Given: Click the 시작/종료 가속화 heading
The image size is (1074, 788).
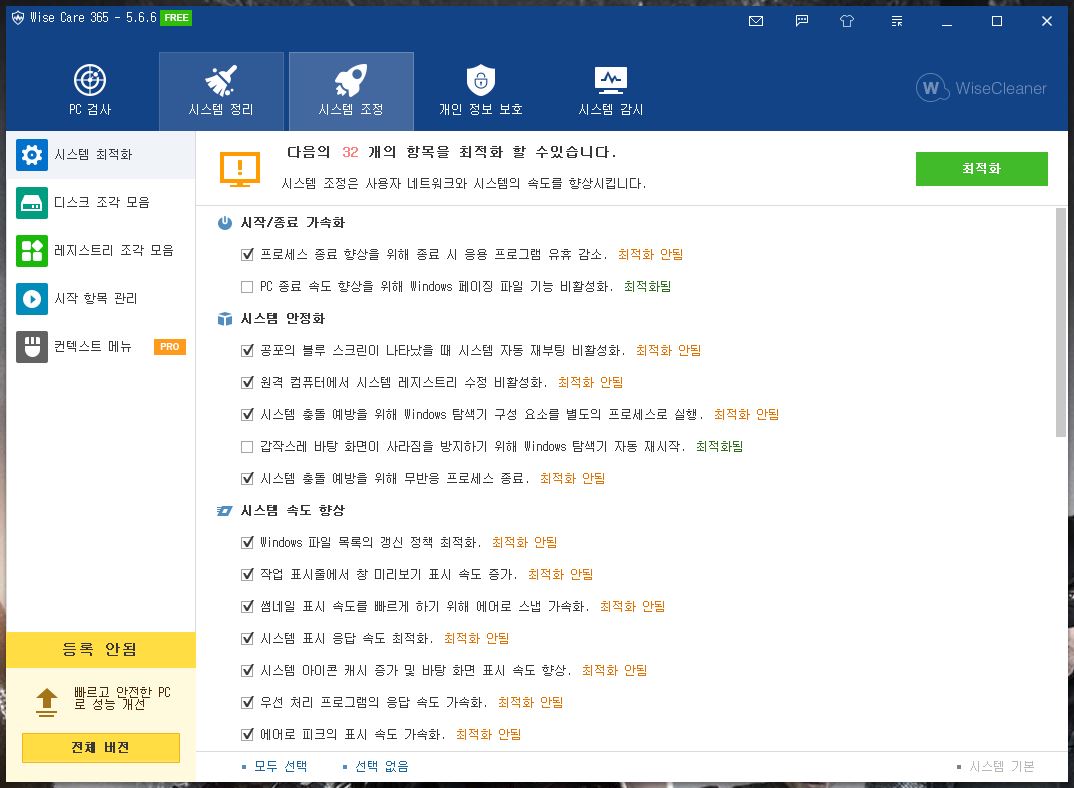Looking at the screenshot, I should (x=292, y=223).
